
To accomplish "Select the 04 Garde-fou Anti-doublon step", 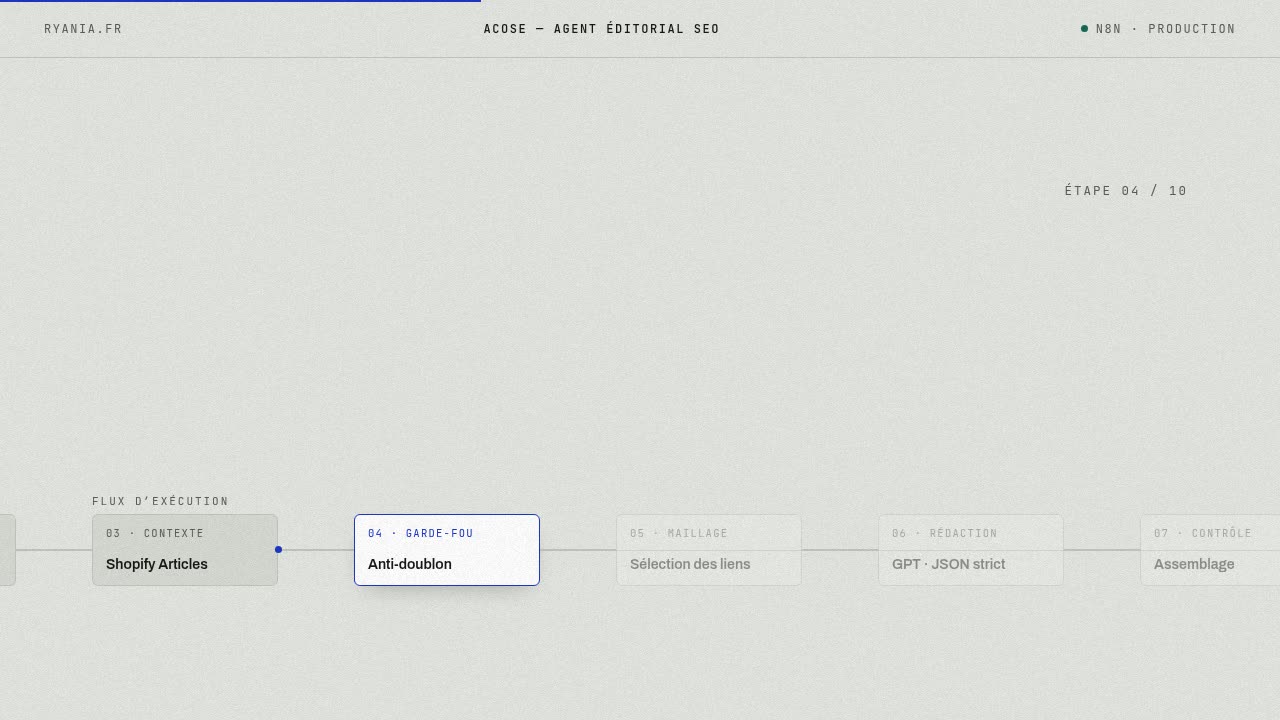I will coord(447,550).
